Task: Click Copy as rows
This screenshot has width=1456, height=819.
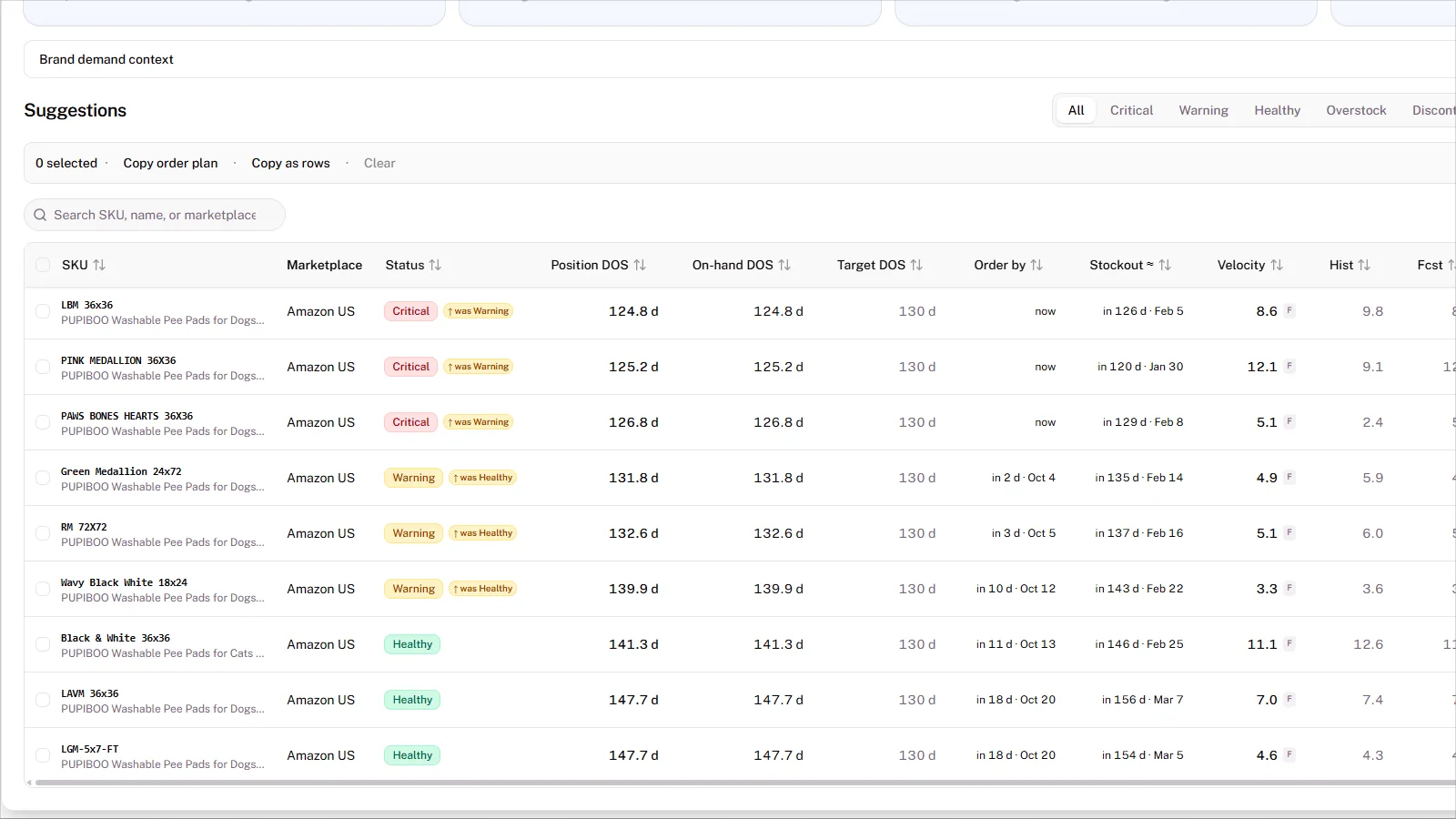Action: click(290, 163)
